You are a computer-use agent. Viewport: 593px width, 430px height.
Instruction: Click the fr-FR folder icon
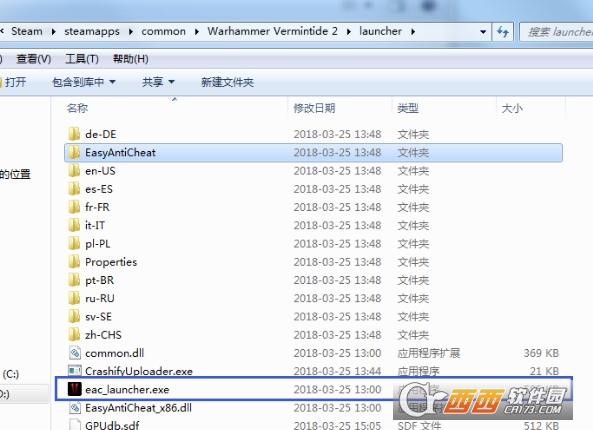[x=74, y=207]
